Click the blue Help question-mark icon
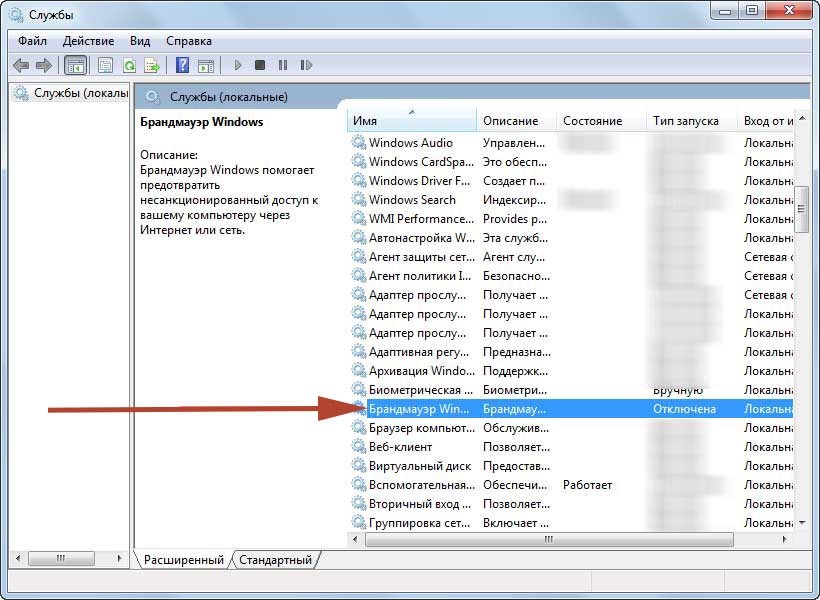This screenshot has height=600, width=820. (x=182, y=66)
